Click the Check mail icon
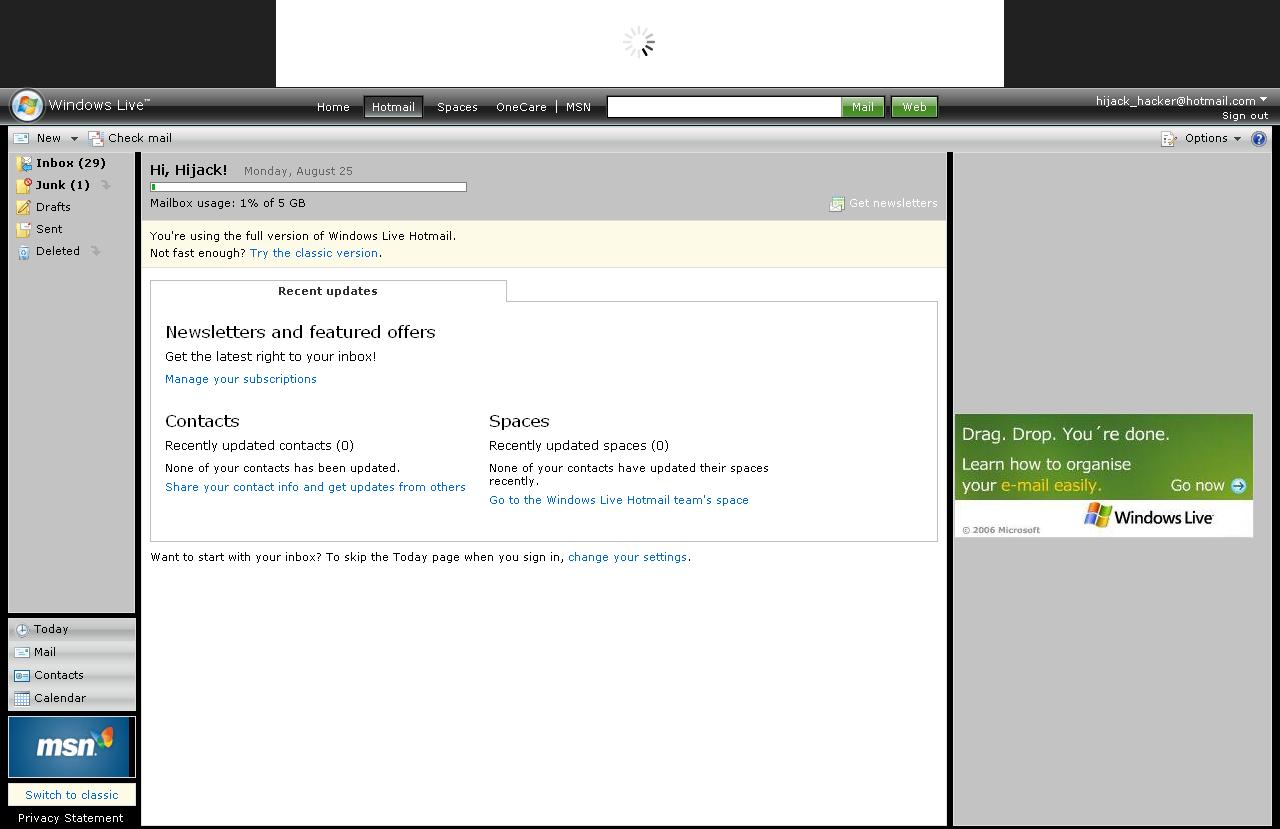The image size is (1280, 829). (x=96, y=138)
